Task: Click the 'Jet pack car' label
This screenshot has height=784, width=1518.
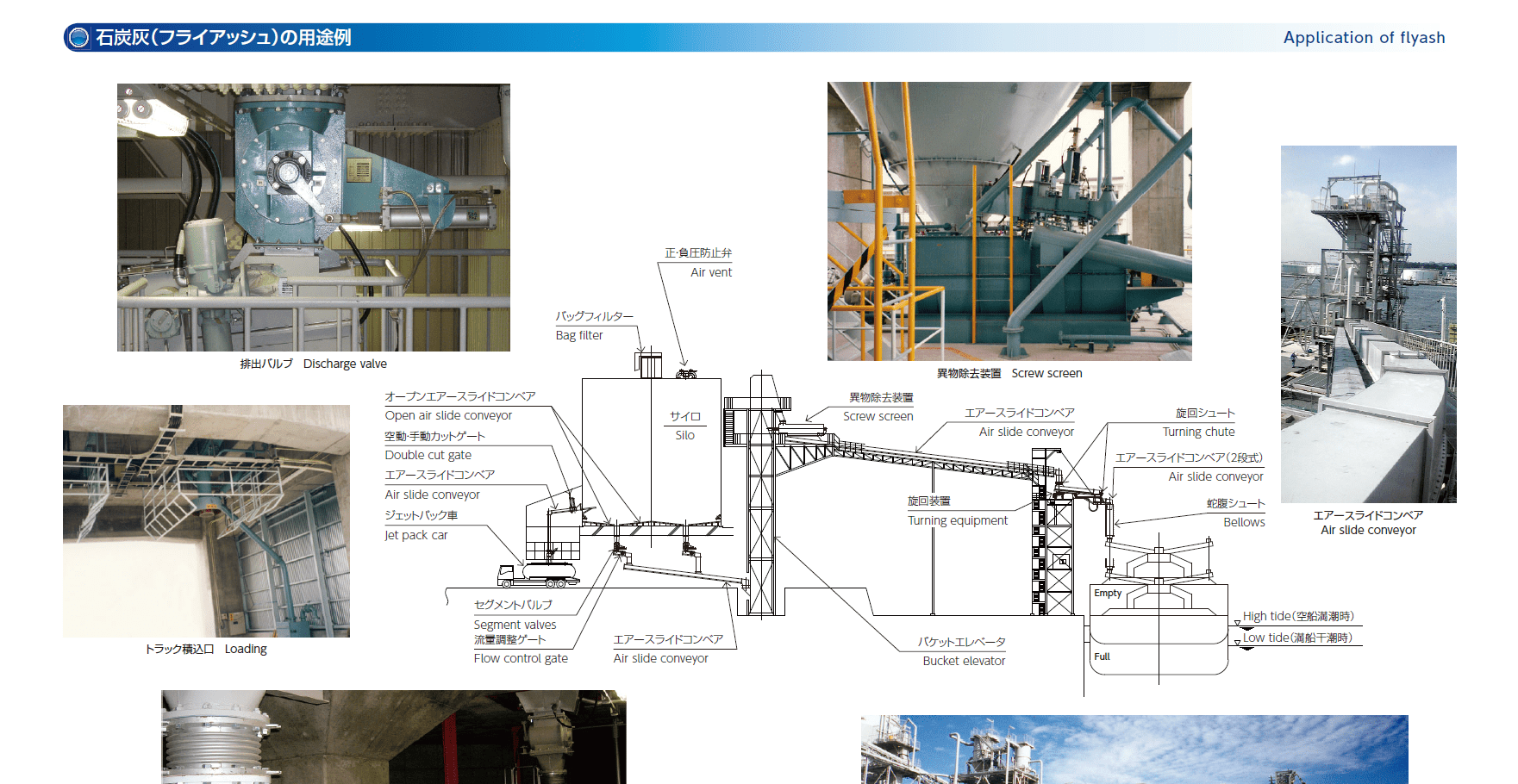Action: point(416,535)
